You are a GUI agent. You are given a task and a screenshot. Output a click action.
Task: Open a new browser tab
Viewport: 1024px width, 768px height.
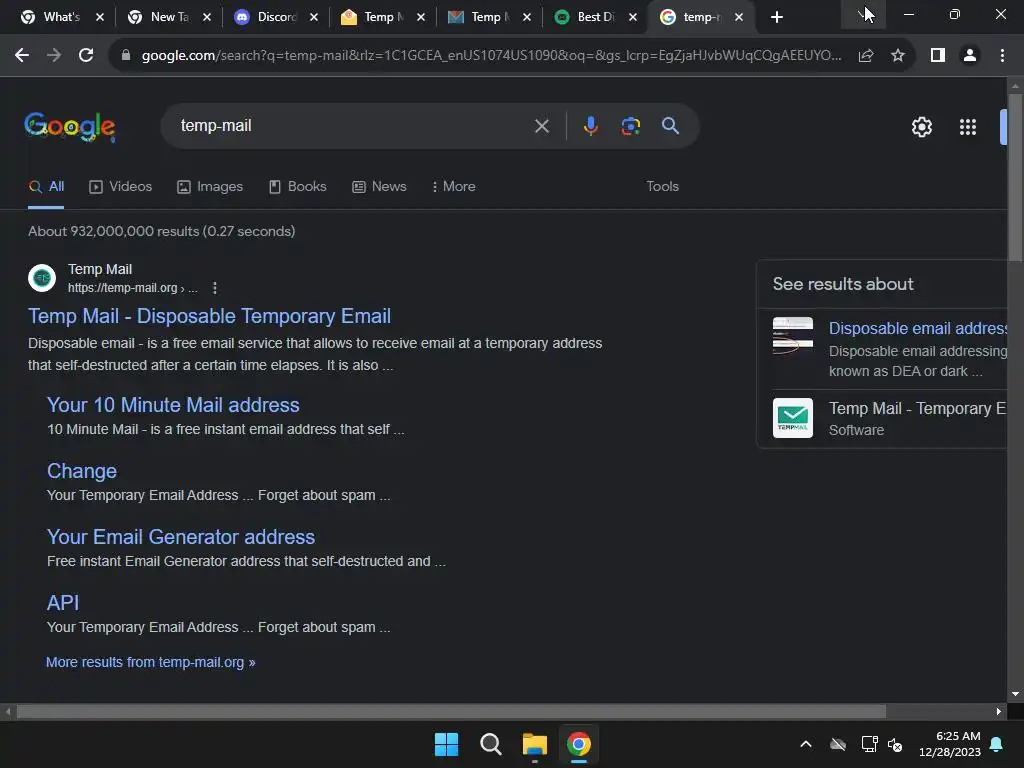[776, 17]
